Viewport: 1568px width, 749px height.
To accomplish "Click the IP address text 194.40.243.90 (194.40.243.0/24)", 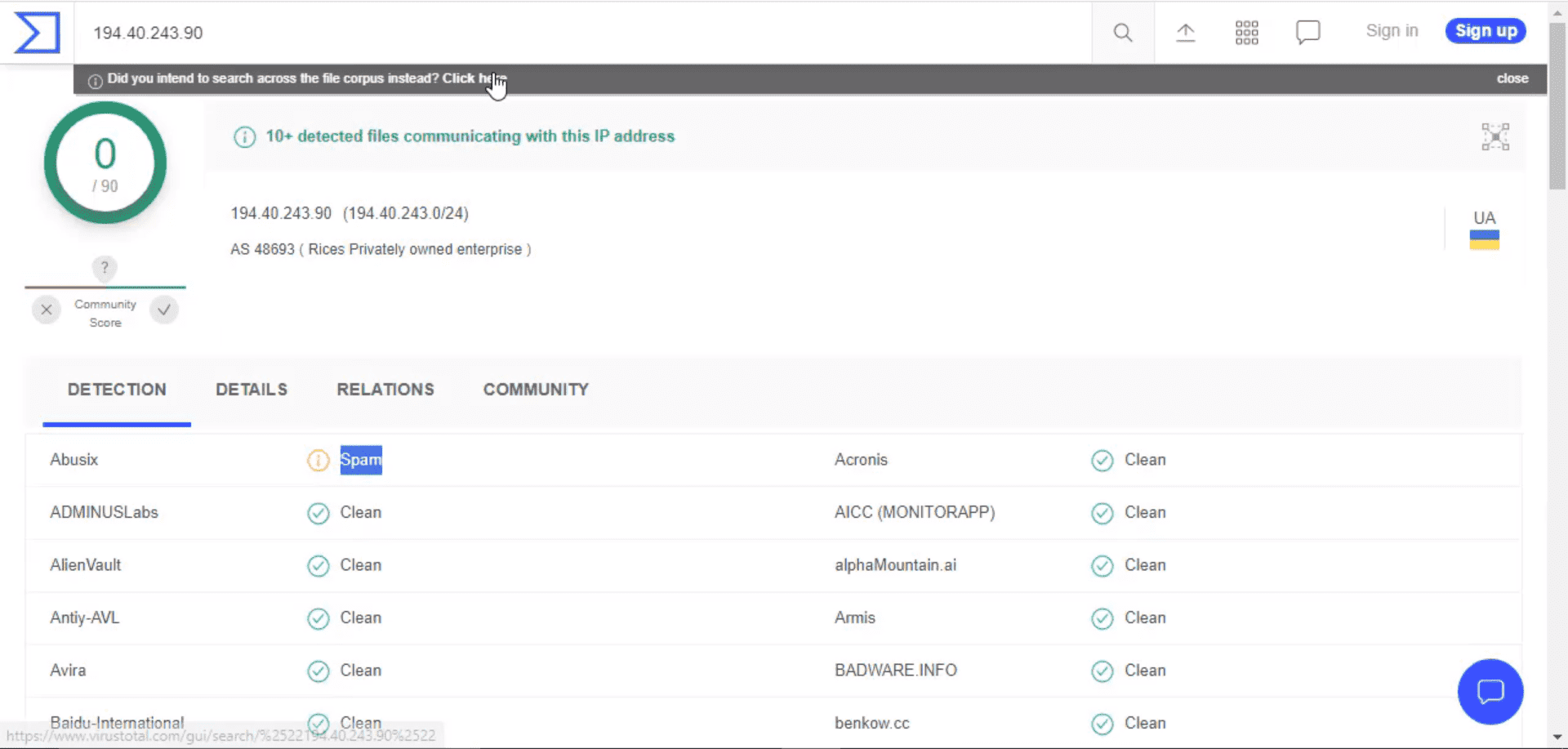I will 350,213.
